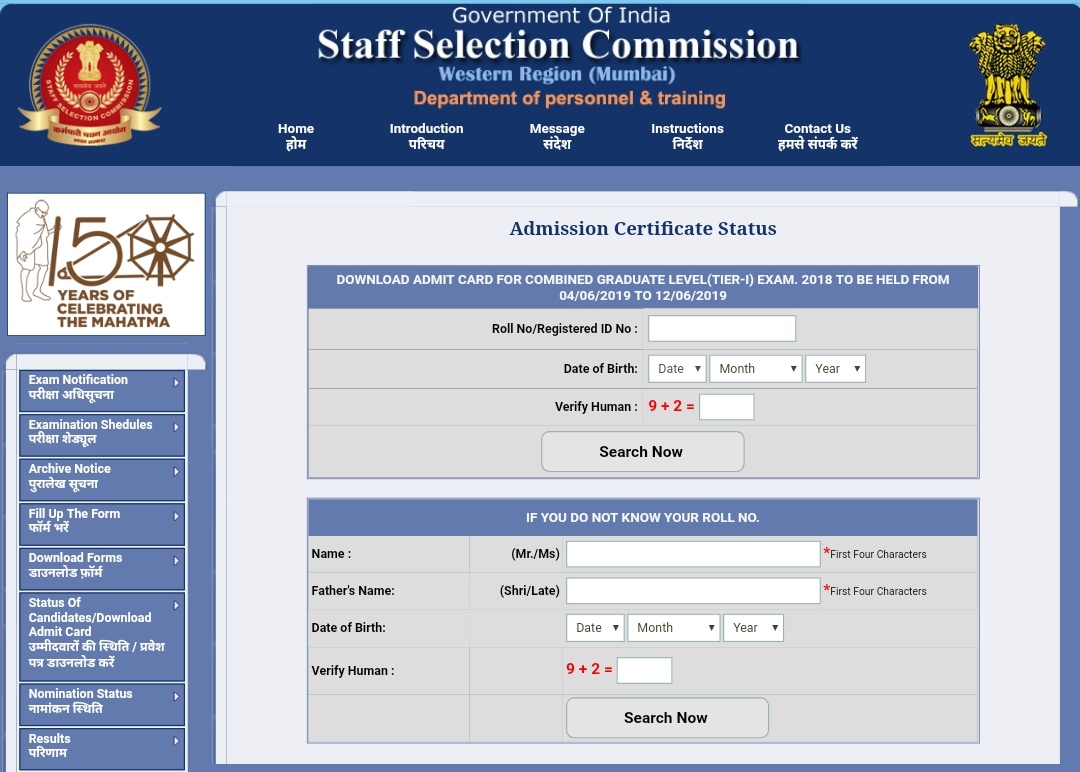
Task: Click the 'IF YOU DO NOT KNOW YOUR ROLL NO.' header
Action: point(643,517)
